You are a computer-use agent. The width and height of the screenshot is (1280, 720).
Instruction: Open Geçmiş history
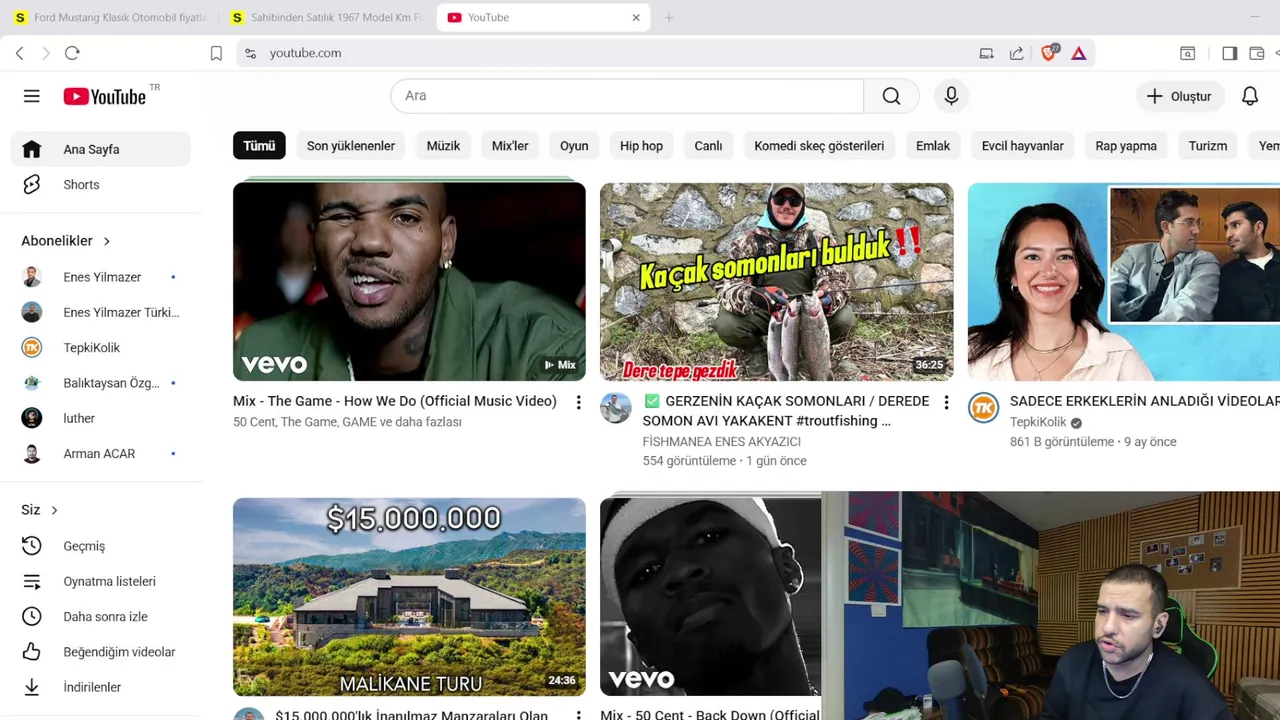pos(100,546)
